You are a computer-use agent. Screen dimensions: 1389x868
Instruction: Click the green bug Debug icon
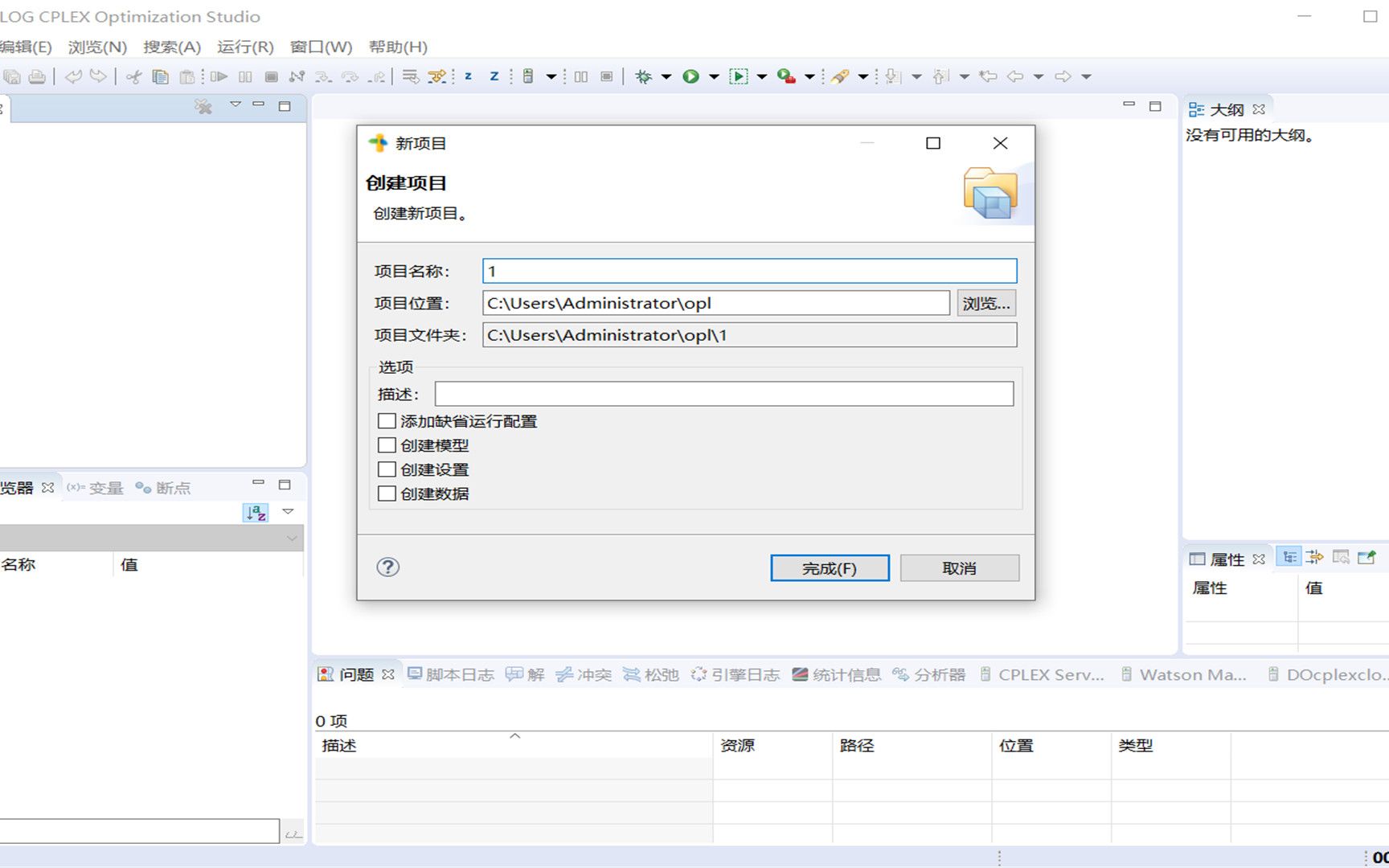point(643,76)
